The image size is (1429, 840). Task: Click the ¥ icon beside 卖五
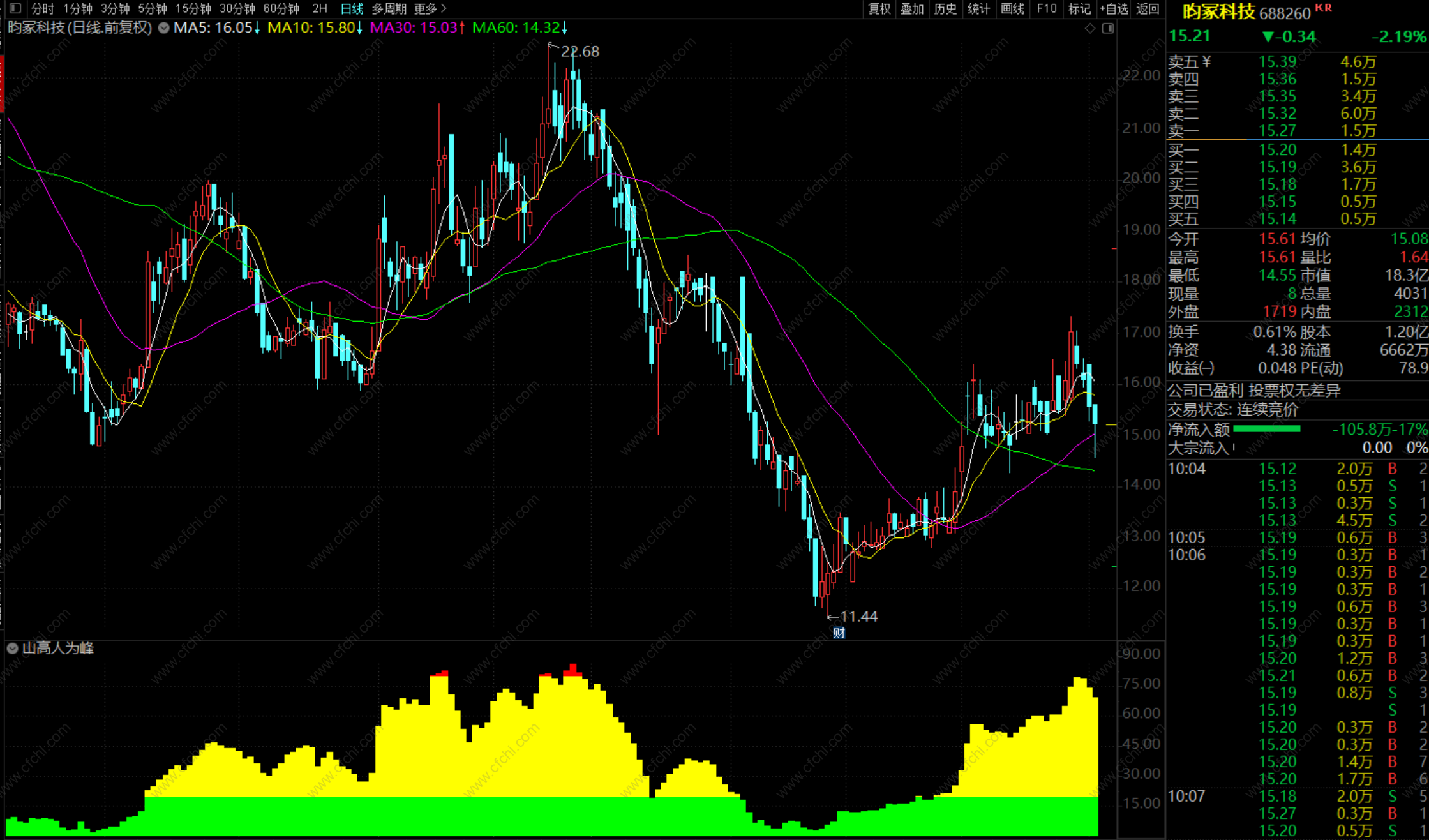click(x=1206, y=61)
